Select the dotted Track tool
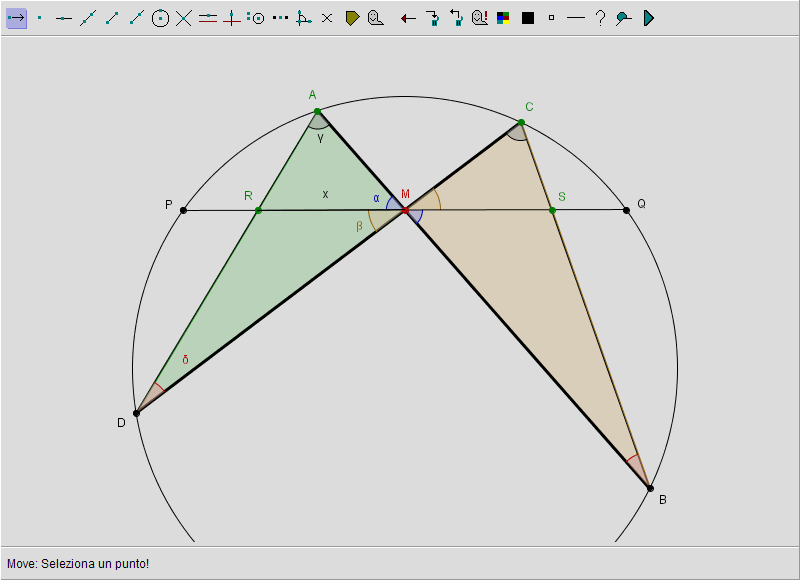This screenshot has height=580, width=800. 280,18
